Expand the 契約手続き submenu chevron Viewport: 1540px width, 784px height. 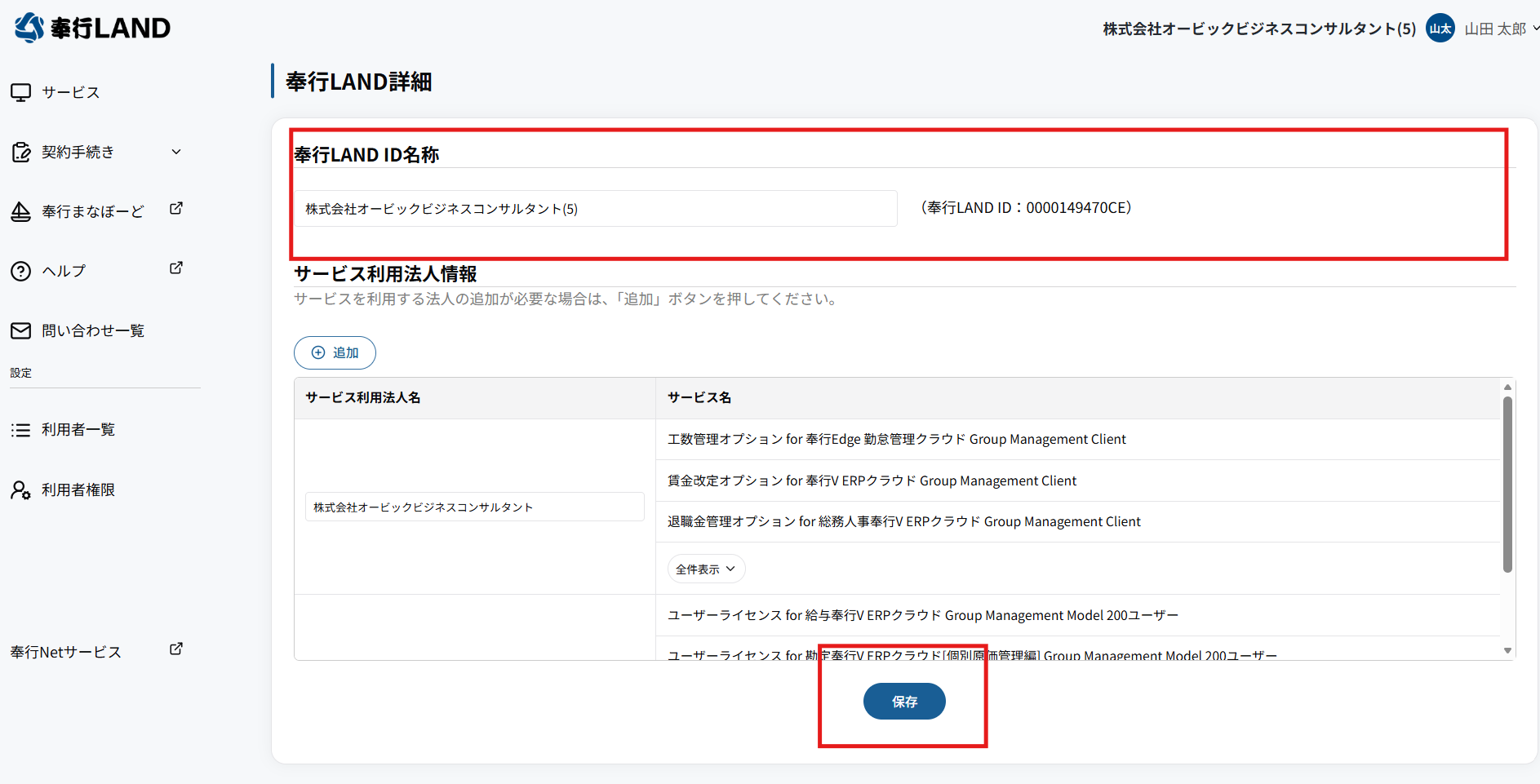176,152
